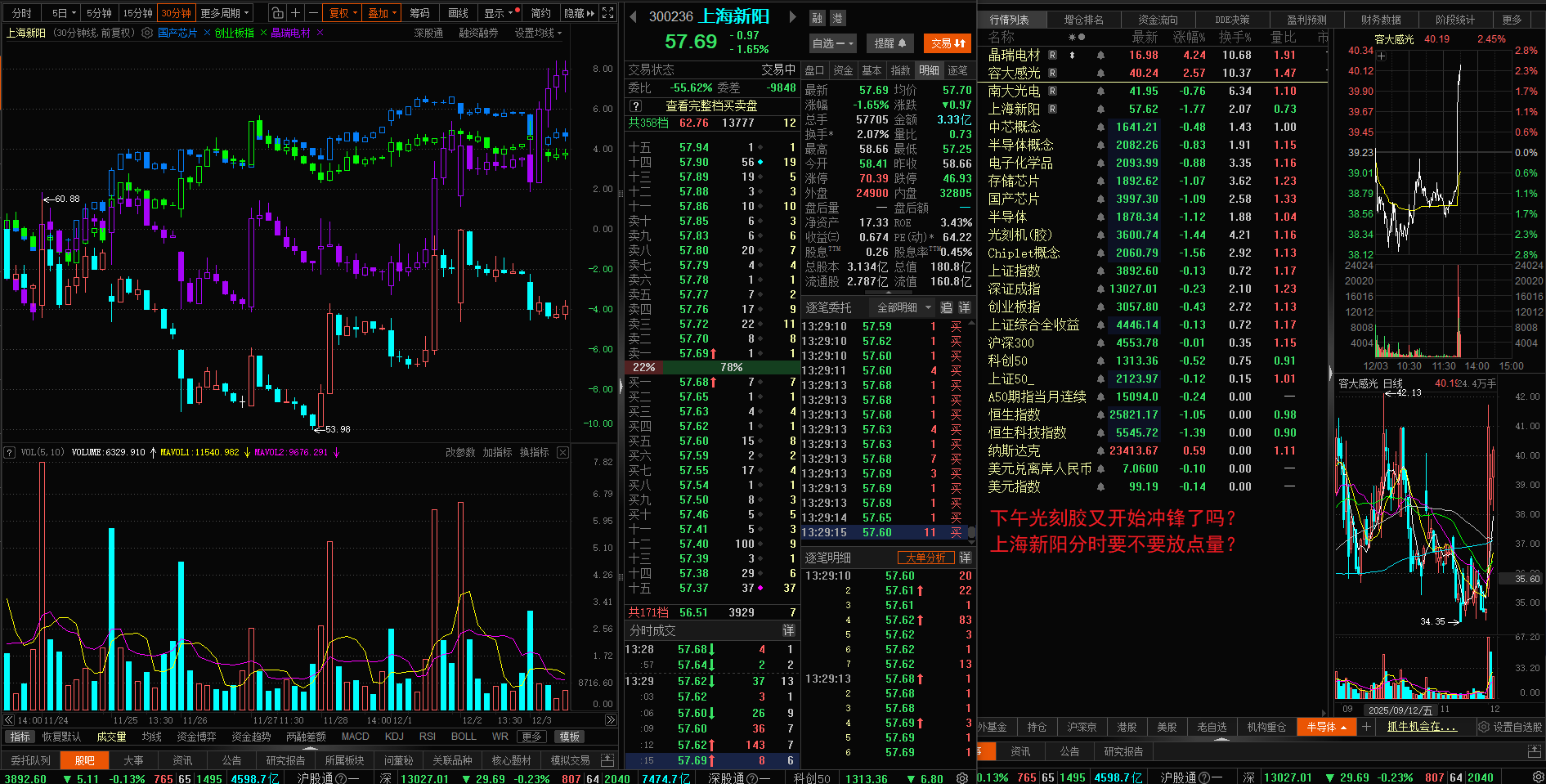
Task: Expand the 半导体 watchlist tab menu
Action: coord(1326,727)
